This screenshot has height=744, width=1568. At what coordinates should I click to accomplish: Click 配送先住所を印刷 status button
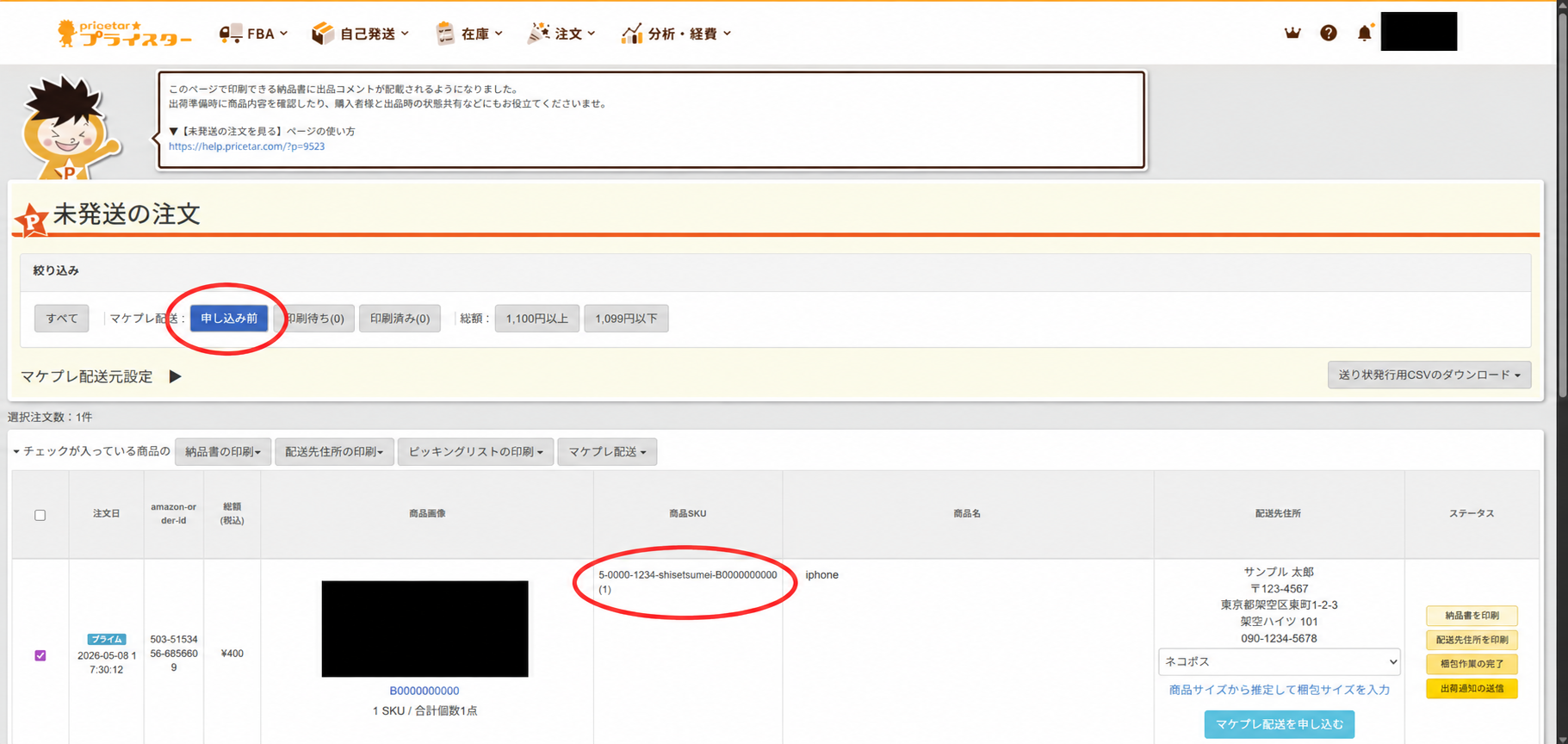[x=1472, y=640]
